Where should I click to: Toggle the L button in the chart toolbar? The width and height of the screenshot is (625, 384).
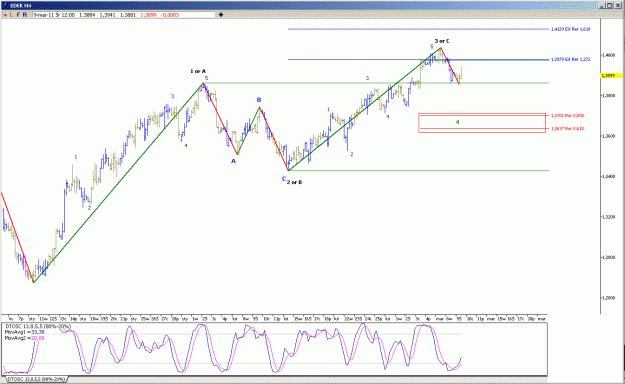pos(11,15)
